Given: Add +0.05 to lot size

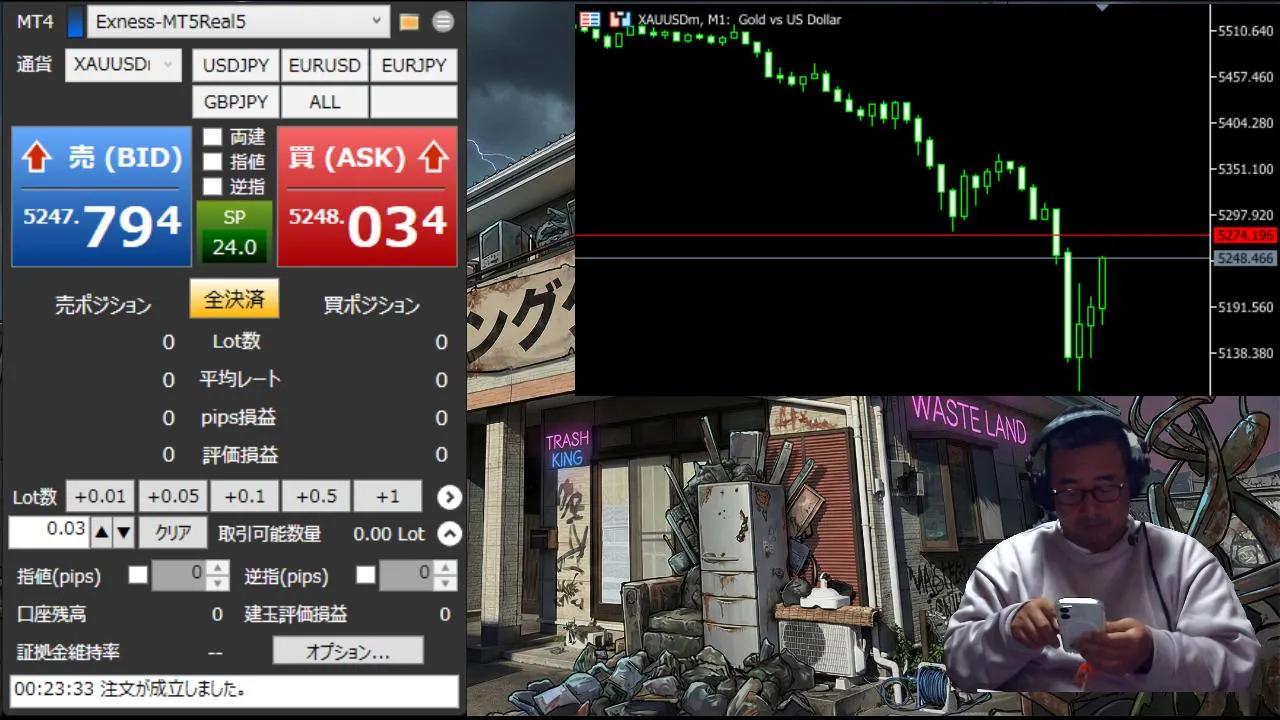Looking at the screenshot, I should coord(173,496).
